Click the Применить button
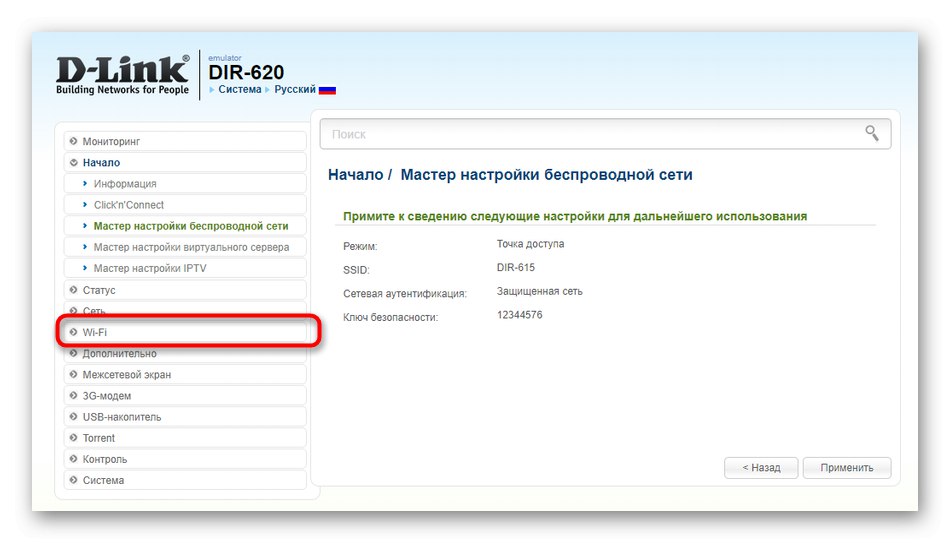 [847, 468]
